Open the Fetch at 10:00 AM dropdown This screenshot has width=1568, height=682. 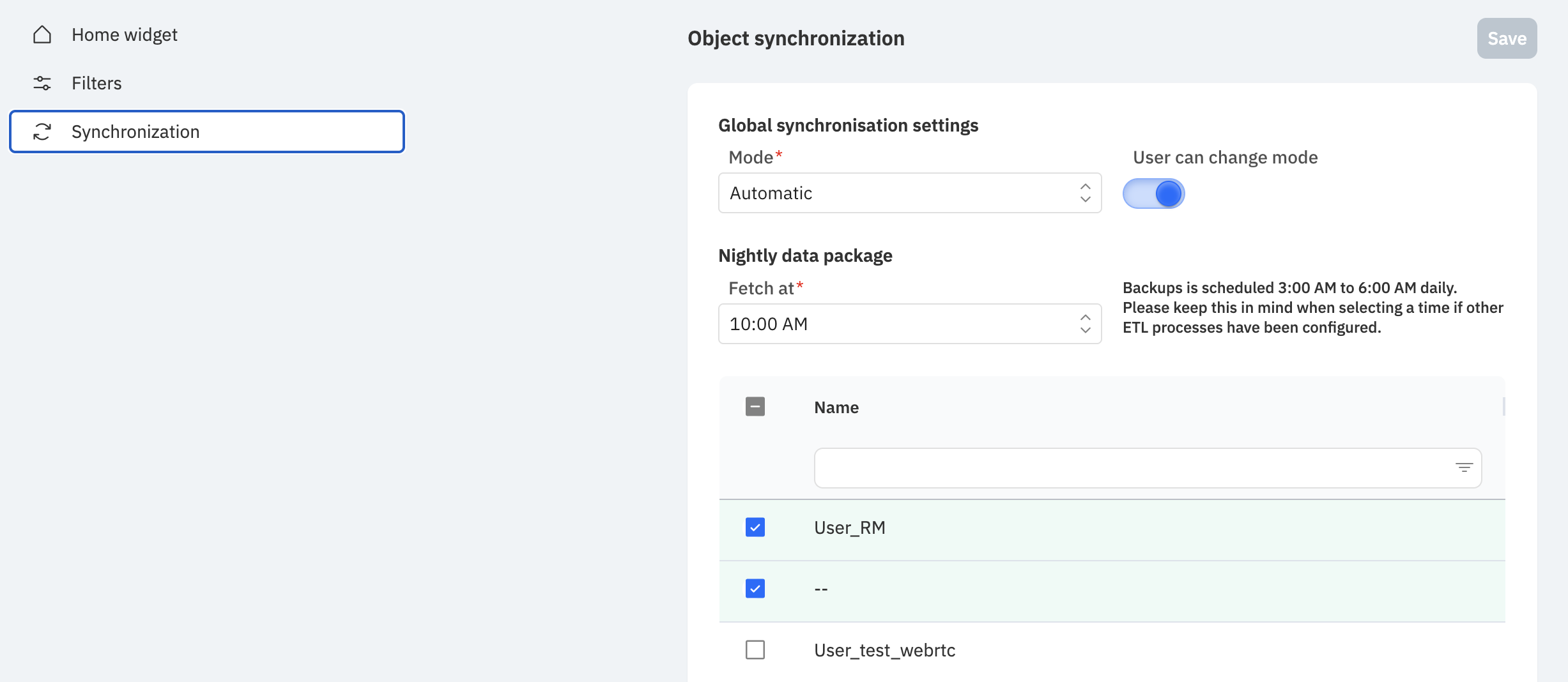pos(910,324)
